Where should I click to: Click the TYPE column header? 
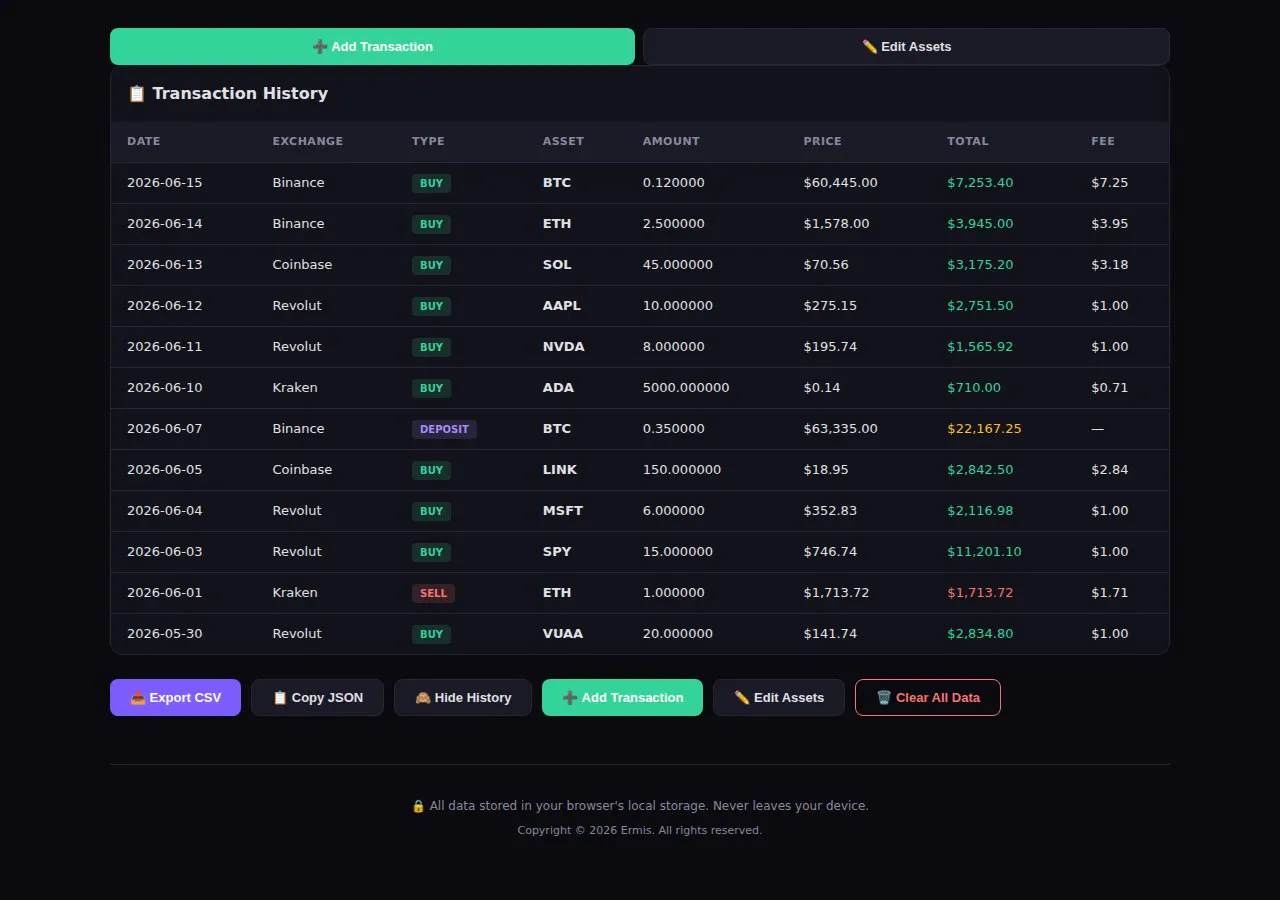tap(428, 141)
